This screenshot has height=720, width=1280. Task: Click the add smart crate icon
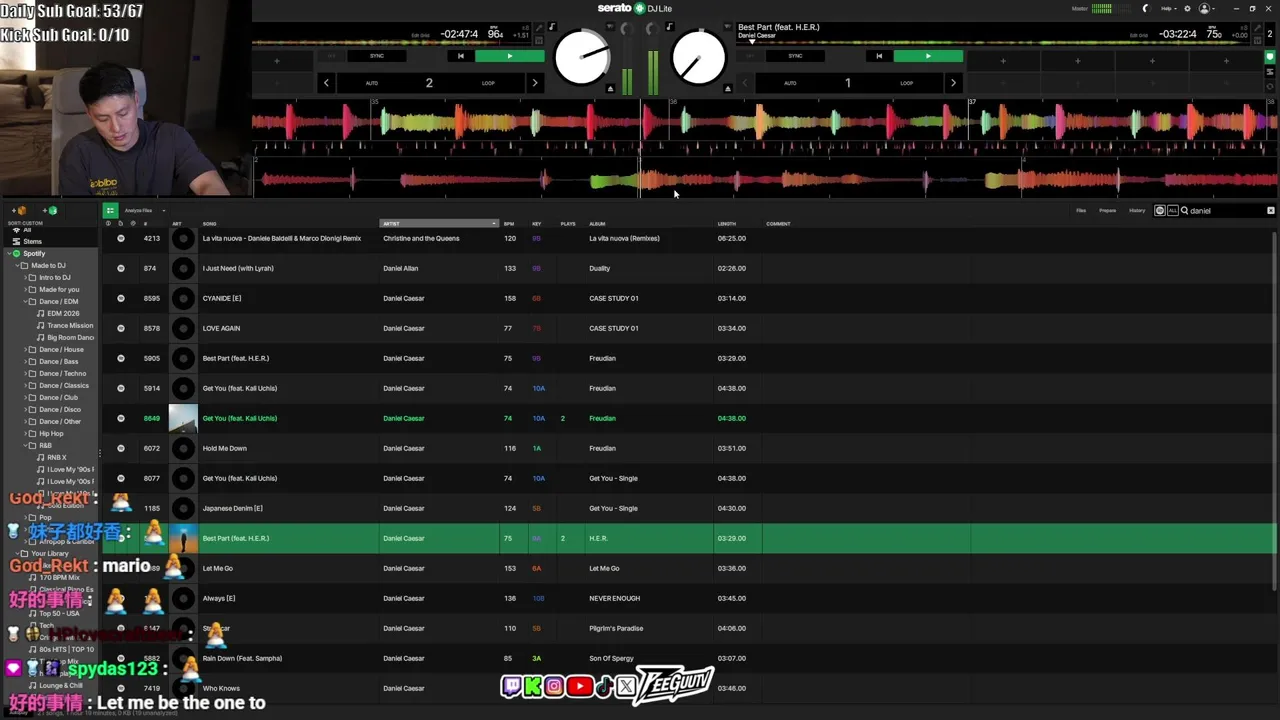coord(49,211)
